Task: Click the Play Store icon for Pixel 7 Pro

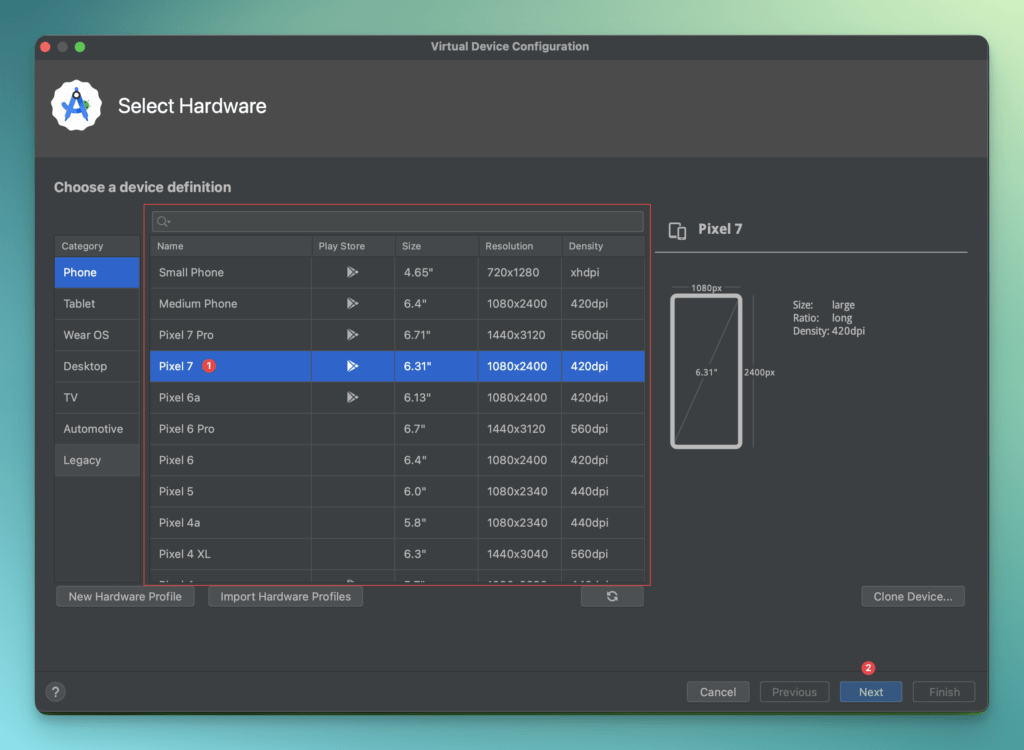Action: pos(352,335)
